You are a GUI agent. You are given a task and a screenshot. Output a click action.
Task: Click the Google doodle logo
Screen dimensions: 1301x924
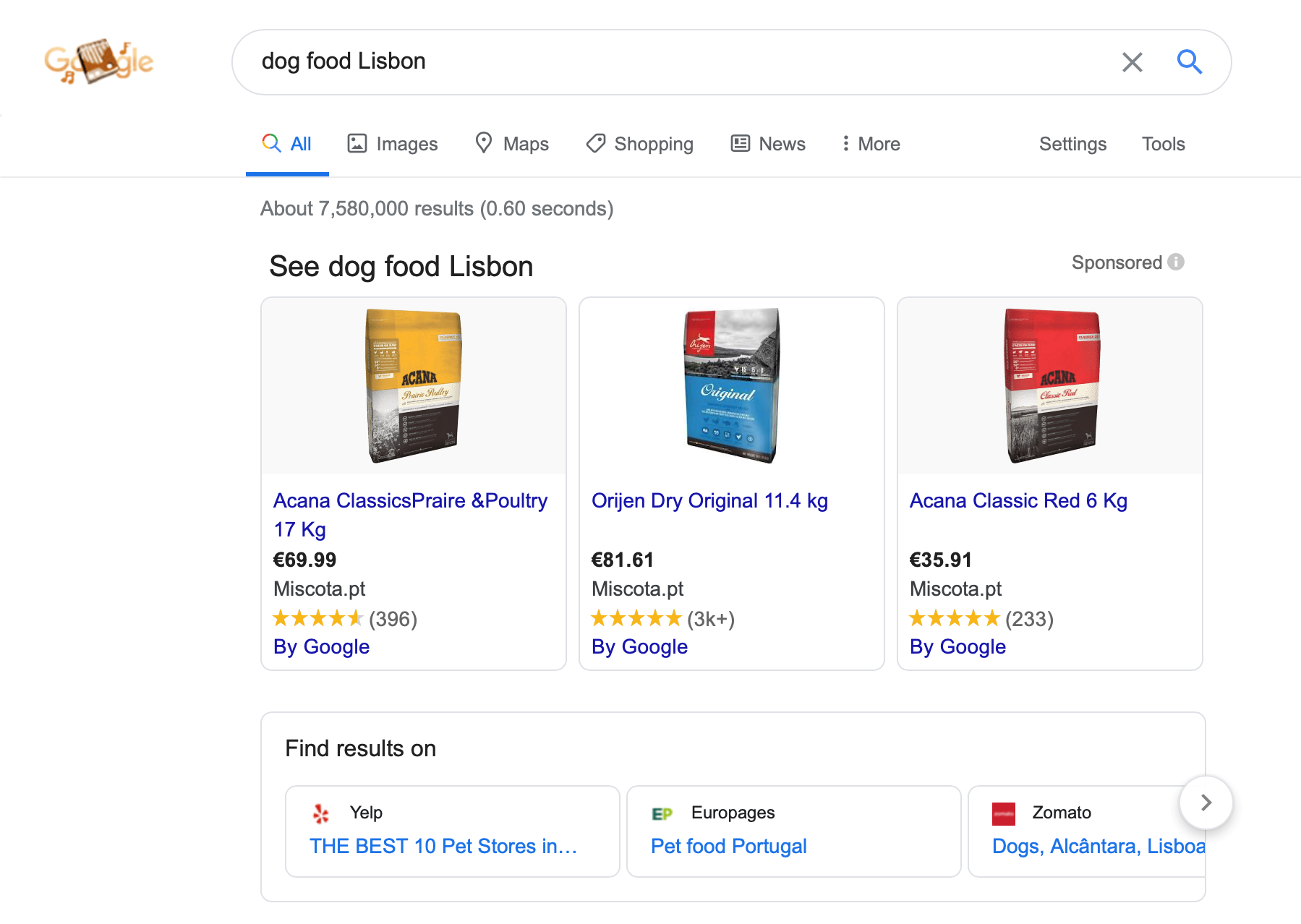(x=99, y=61)
